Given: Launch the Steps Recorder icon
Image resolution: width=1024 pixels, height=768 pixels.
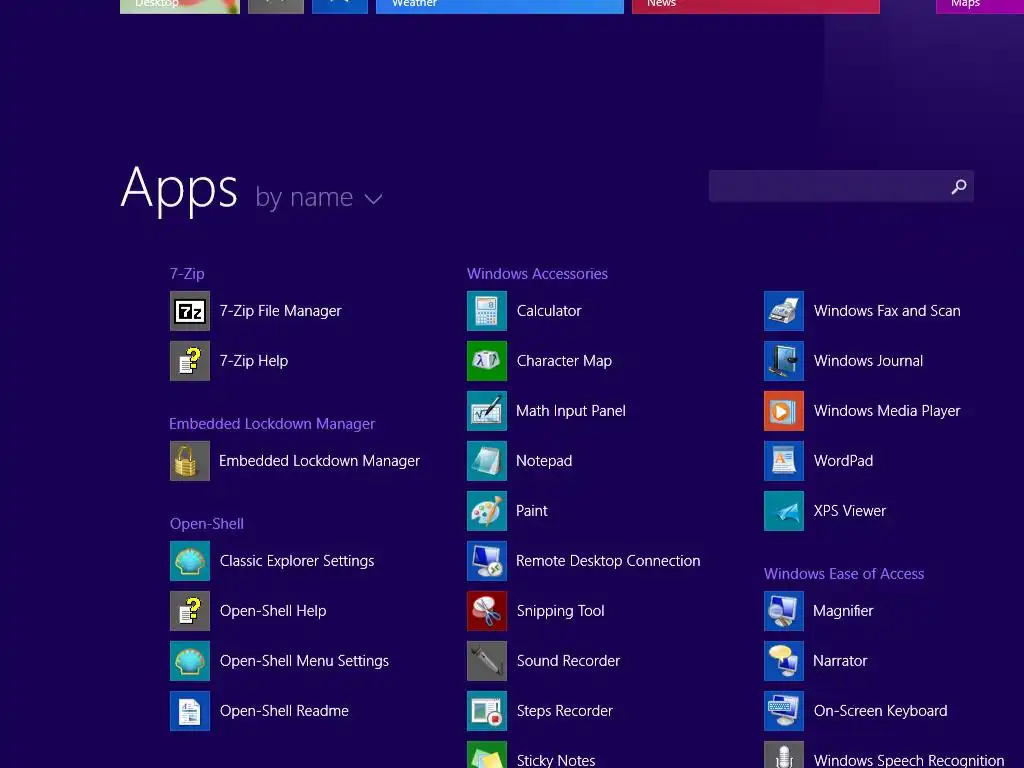Looking at the screenshot, I should pyautogui.click(x=487, y=711).
